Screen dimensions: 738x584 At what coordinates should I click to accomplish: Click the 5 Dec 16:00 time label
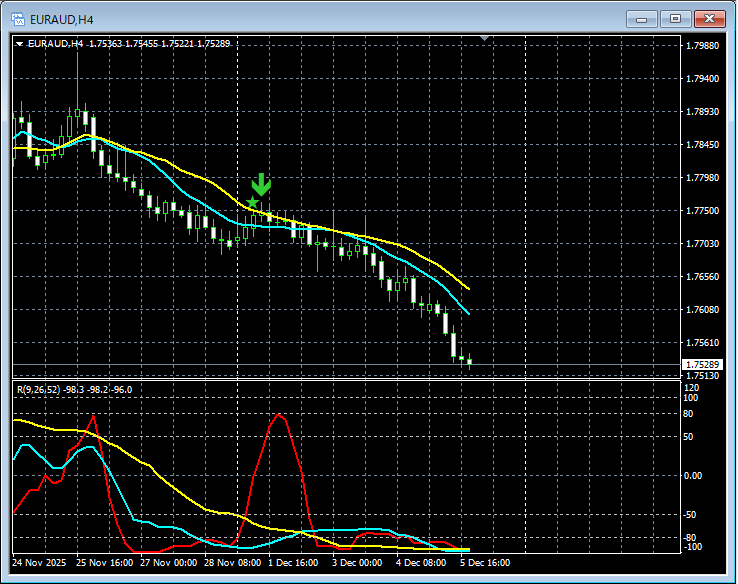484,563
